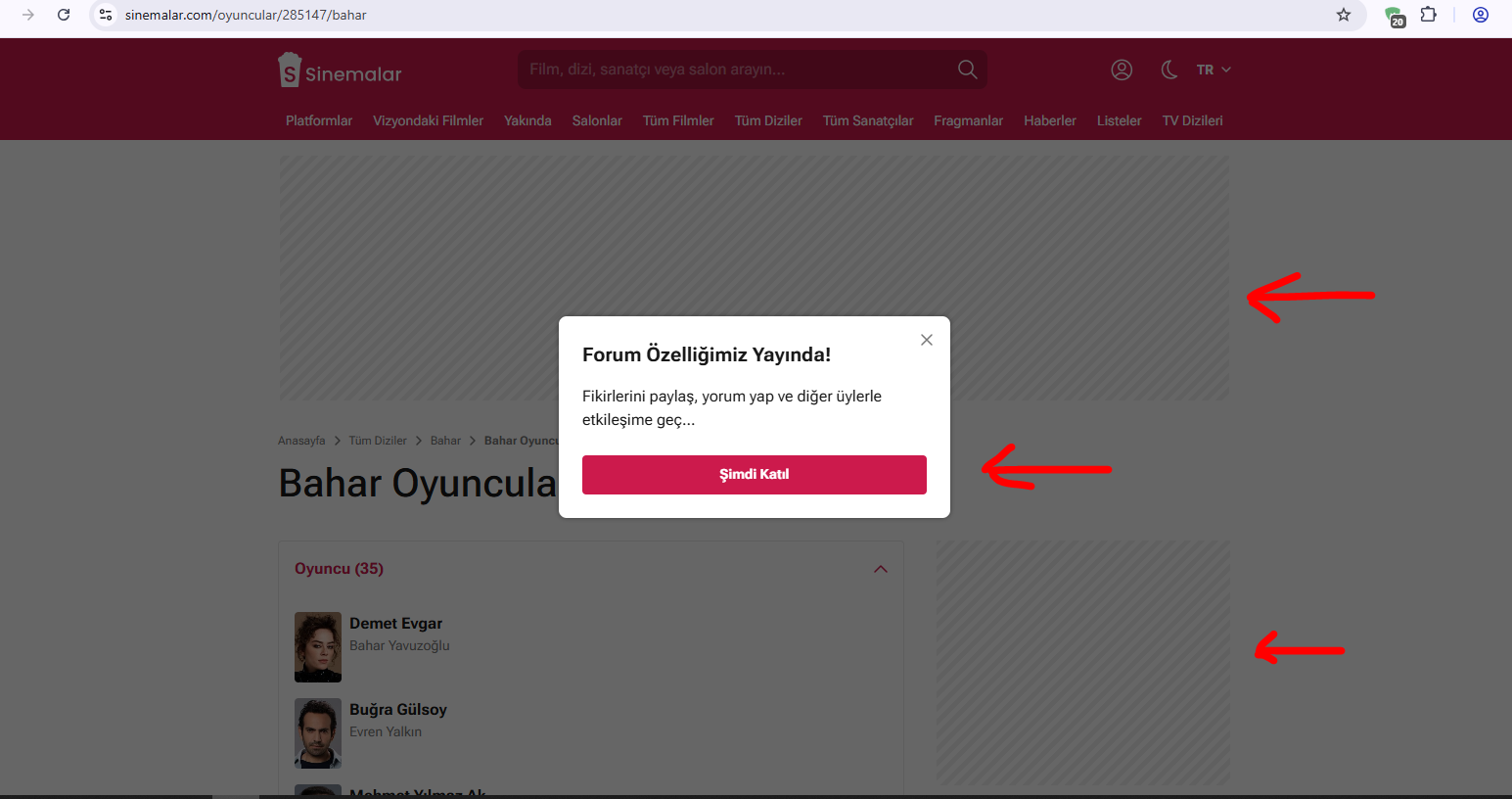Open the TR language dropdown
1512x799 pixels.
coord(1211,70)
